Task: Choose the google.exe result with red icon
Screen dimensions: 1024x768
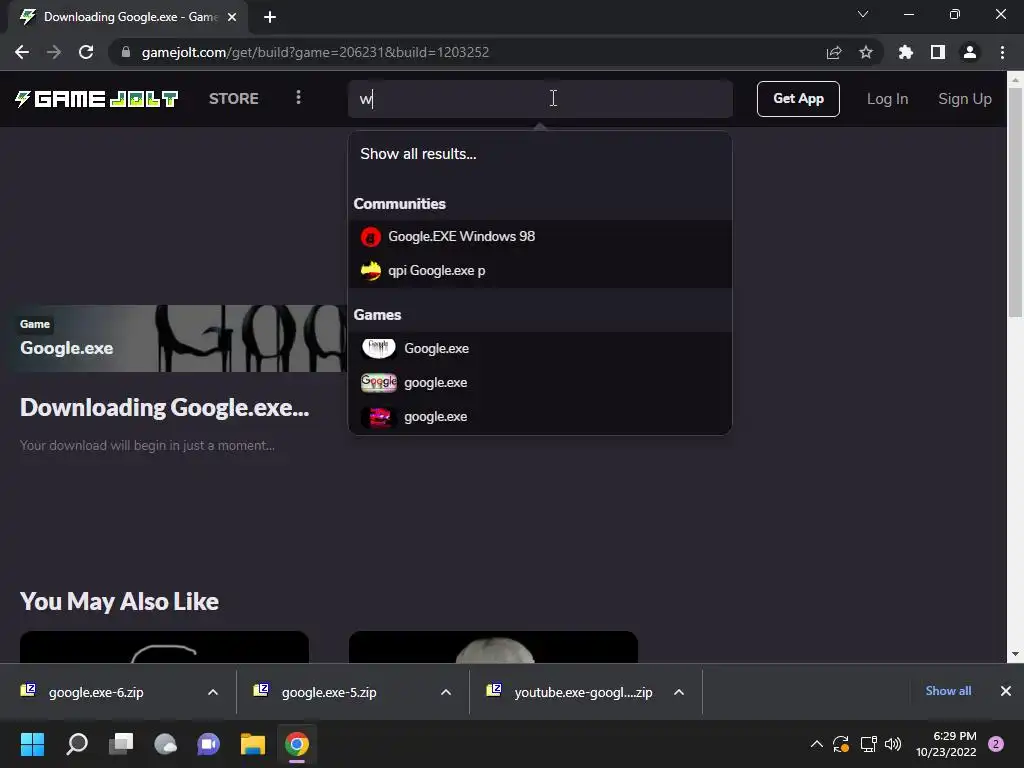Action: (540, 416)
